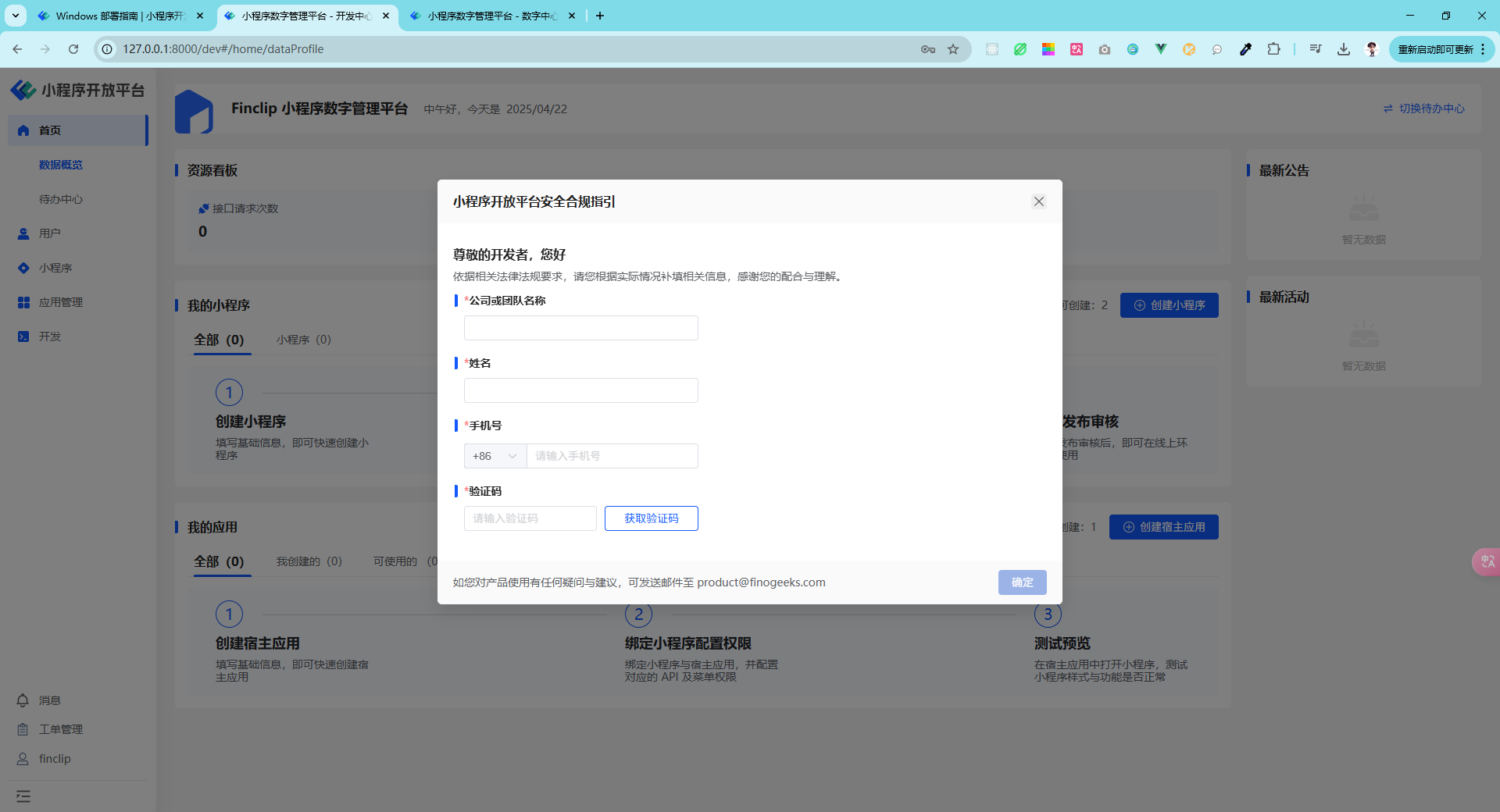The image size is (1500, 812).
Task: Click 创建宿主应用 button
Action: [x=1163, y=527]
